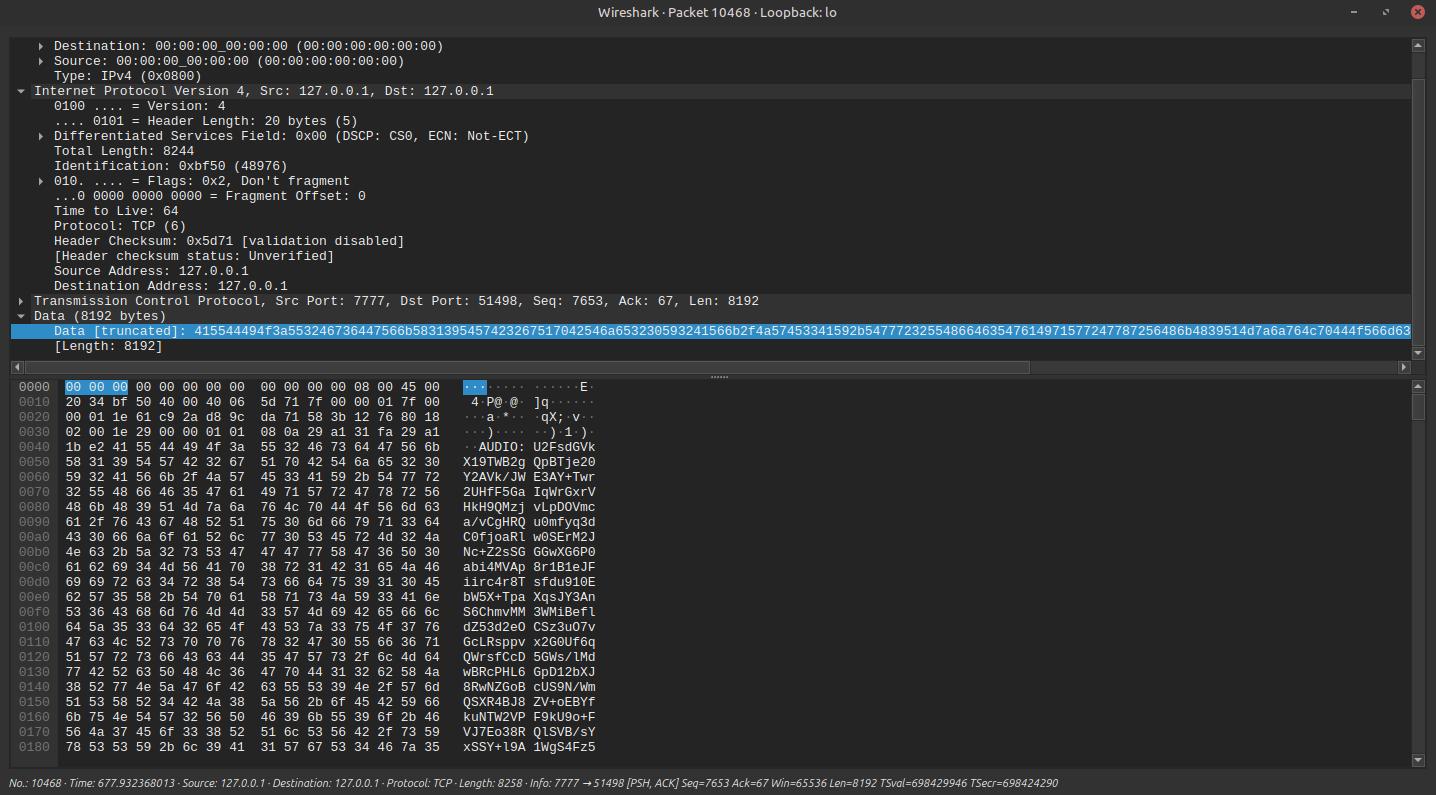1436x795 pixels.
Task: Click the hex pane scrollbar down arrow
Action: [1417, 761]
